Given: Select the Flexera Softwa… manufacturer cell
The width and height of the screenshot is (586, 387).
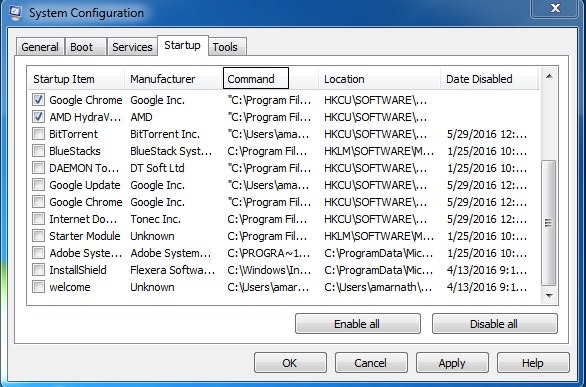Looking at the screenshot, I should click(x=173, y=270).
